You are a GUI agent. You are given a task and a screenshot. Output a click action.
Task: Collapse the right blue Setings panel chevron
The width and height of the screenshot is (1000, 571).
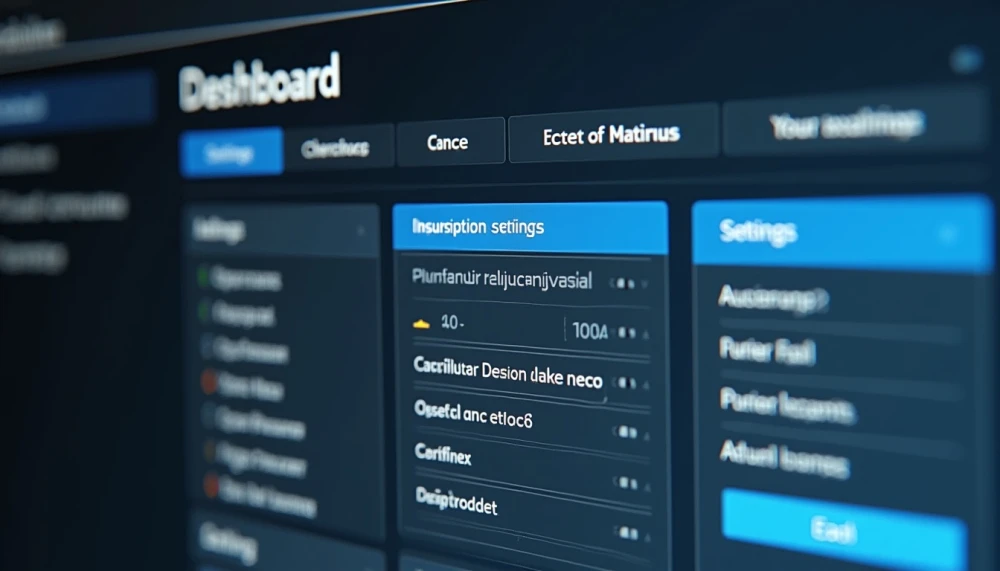(948, 234)
